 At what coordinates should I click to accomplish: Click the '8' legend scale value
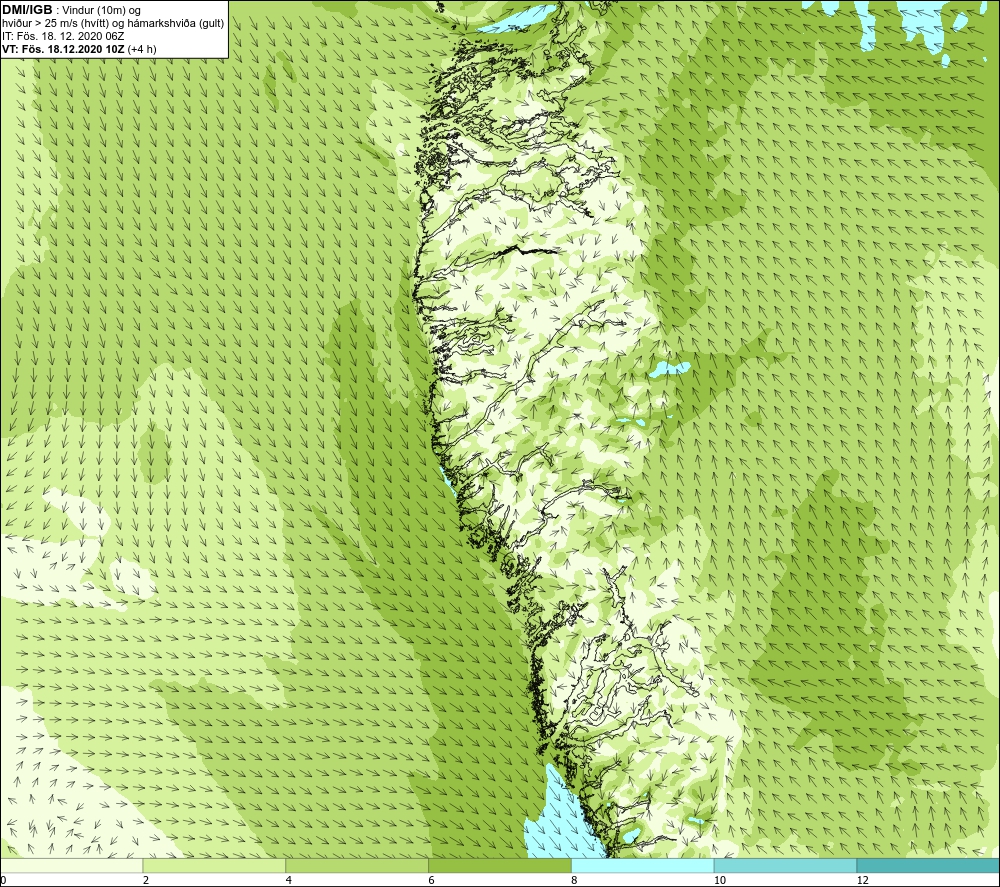[x=575, y=881]
